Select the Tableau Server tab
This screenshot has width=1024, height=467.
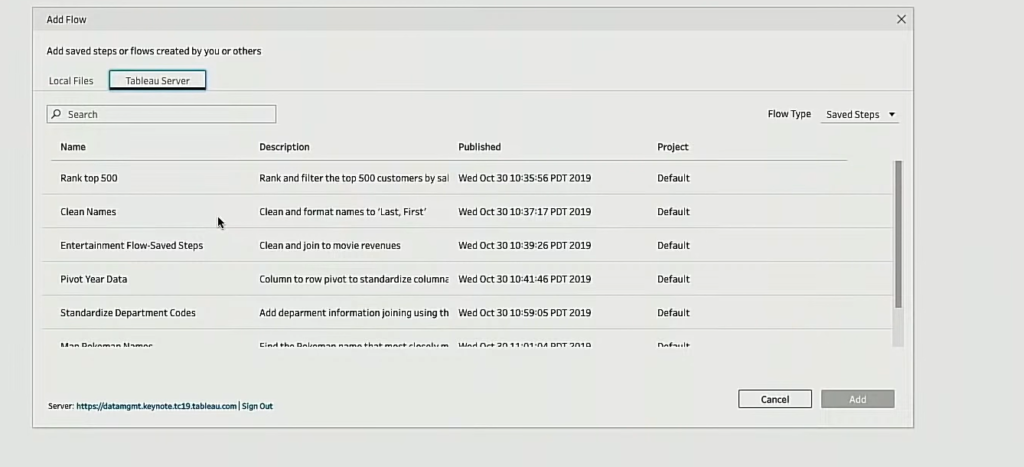pyautogui.click(x=157, y=80)
